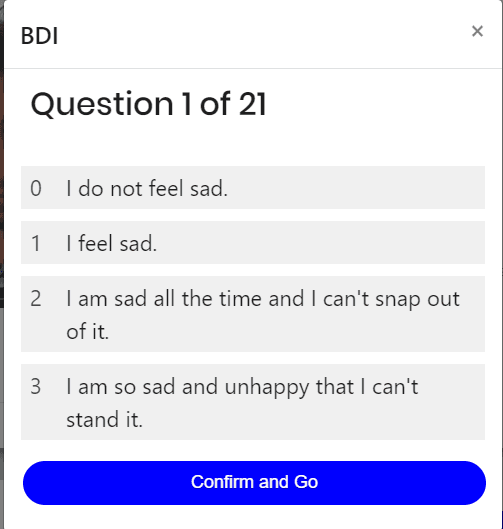This screenshot has height=529, width=503.
Task: Click the words "stand it." in answer 3
Action: click(x=105, y=420)
